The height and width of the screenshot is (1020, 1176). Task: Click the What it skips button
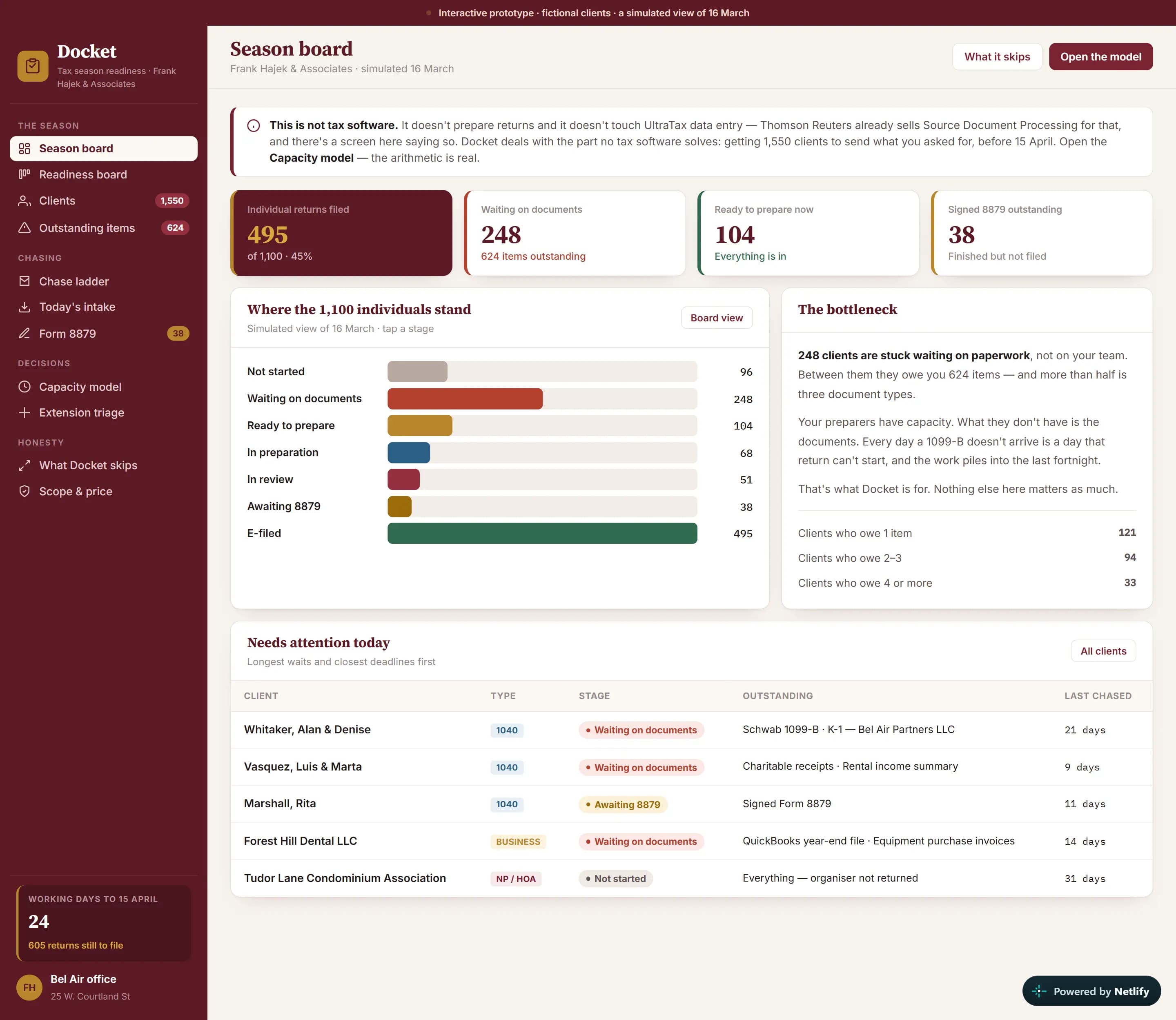997,56
